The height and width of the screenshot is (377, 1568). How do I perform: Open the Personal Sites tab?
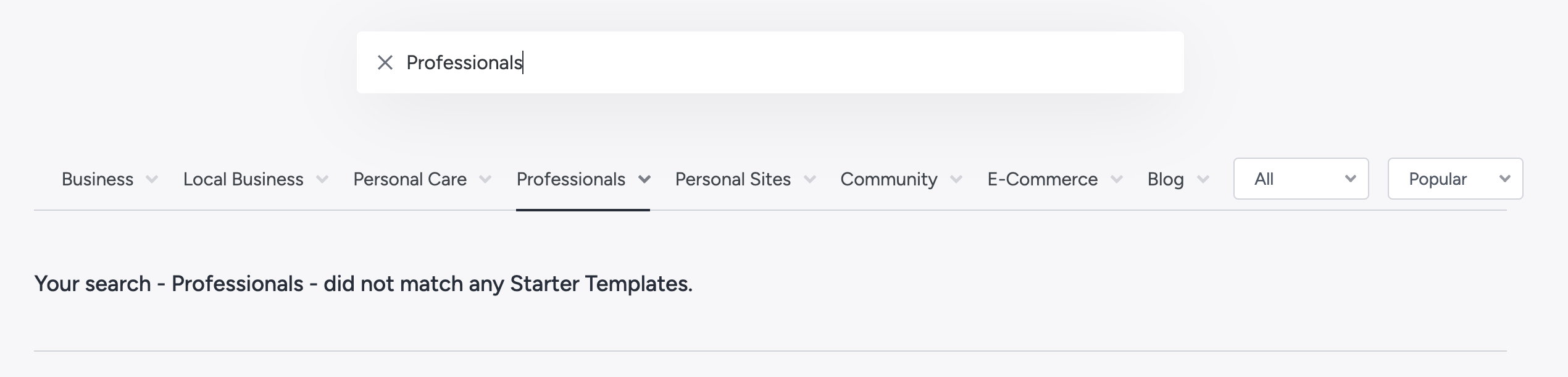(733, 179)
